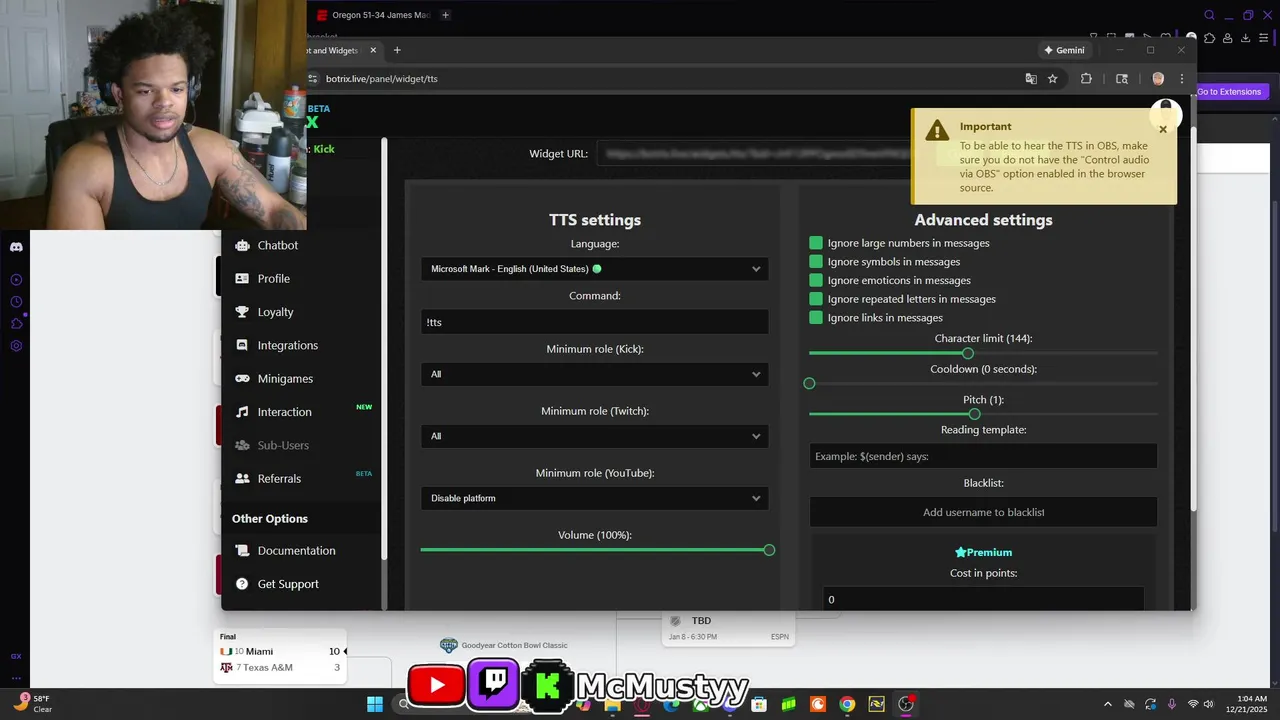Open Chatbot section via robot icon
This screenshot has width=1280, height=720.
point(242,245)
